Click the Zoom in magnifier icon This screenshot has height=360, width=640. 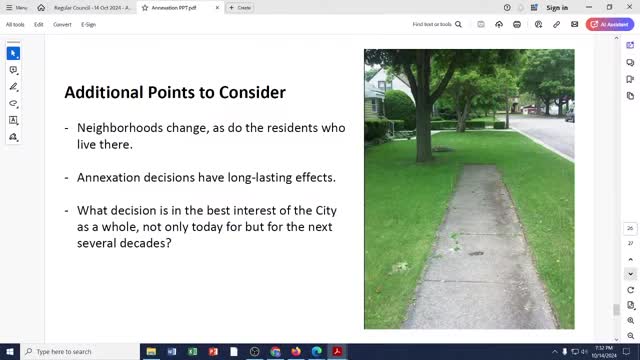[x=631, y=321]
